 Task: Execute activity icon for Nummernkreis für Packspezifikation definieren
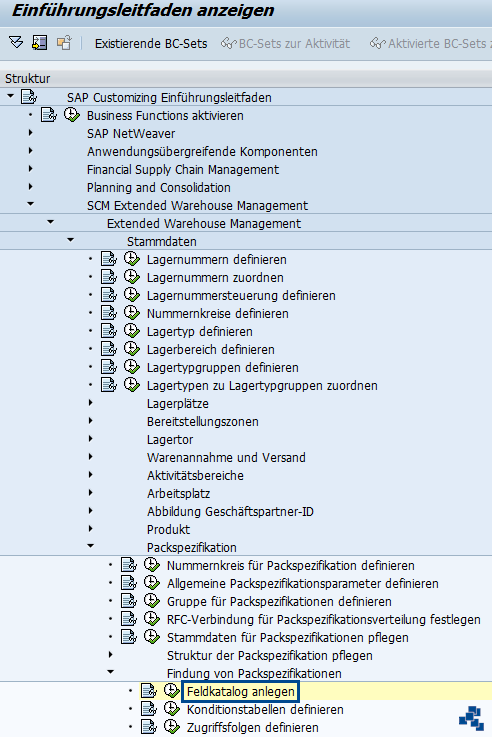pyautogui.click(x=152, y=565)
